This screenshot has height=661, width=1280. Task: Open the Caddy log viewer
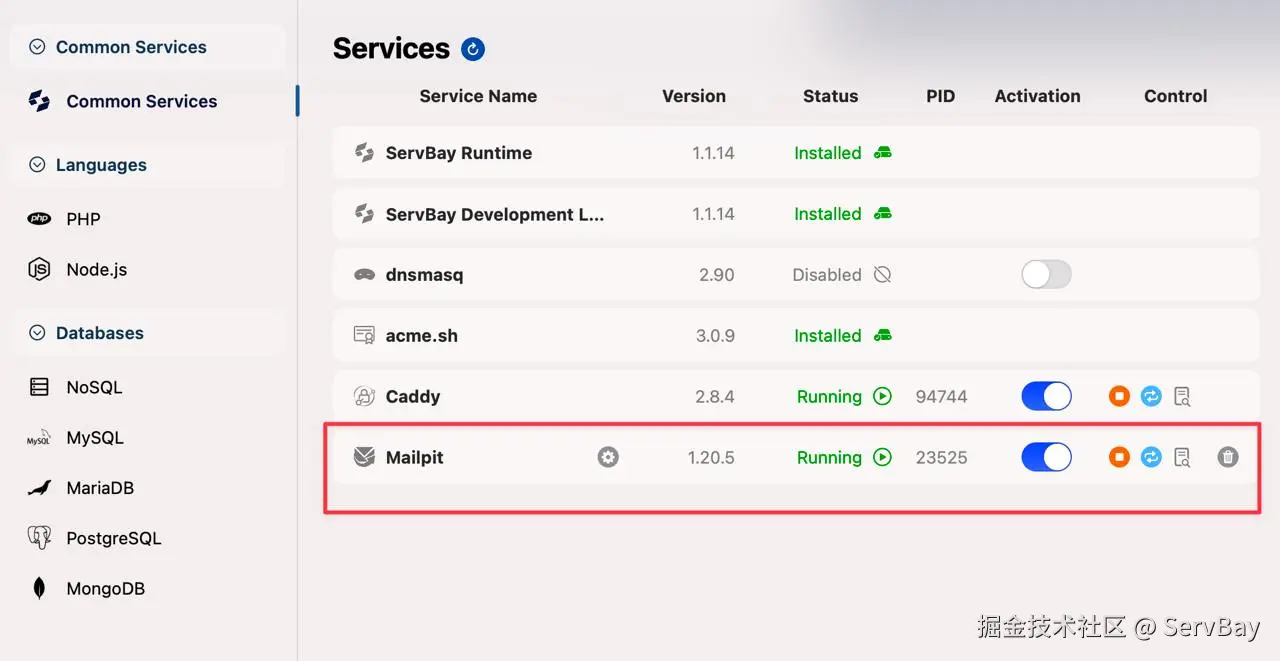coord(1182,396)
